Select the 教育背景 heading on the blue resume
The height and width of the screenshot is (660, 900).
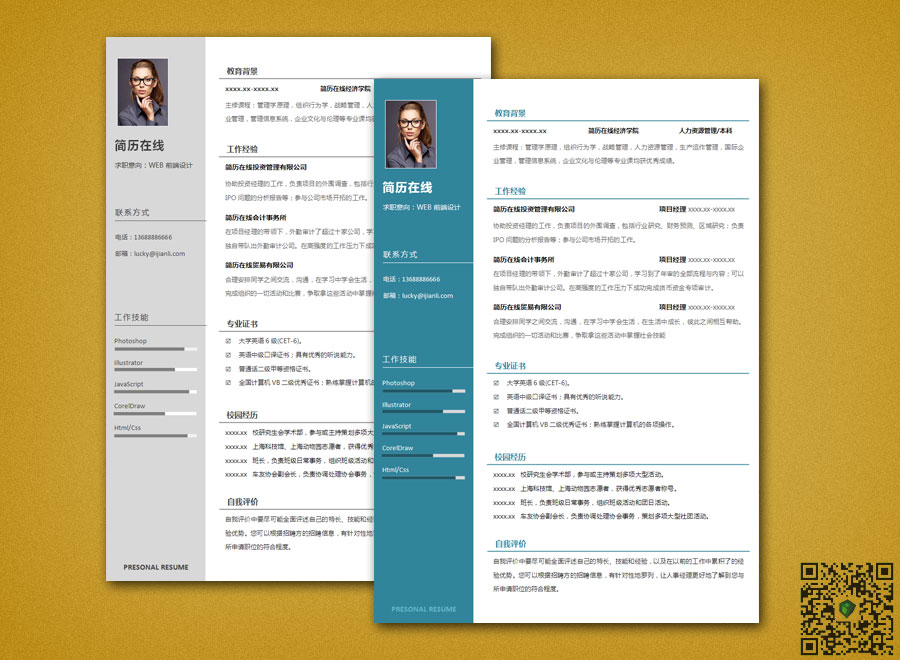(510, 114)
